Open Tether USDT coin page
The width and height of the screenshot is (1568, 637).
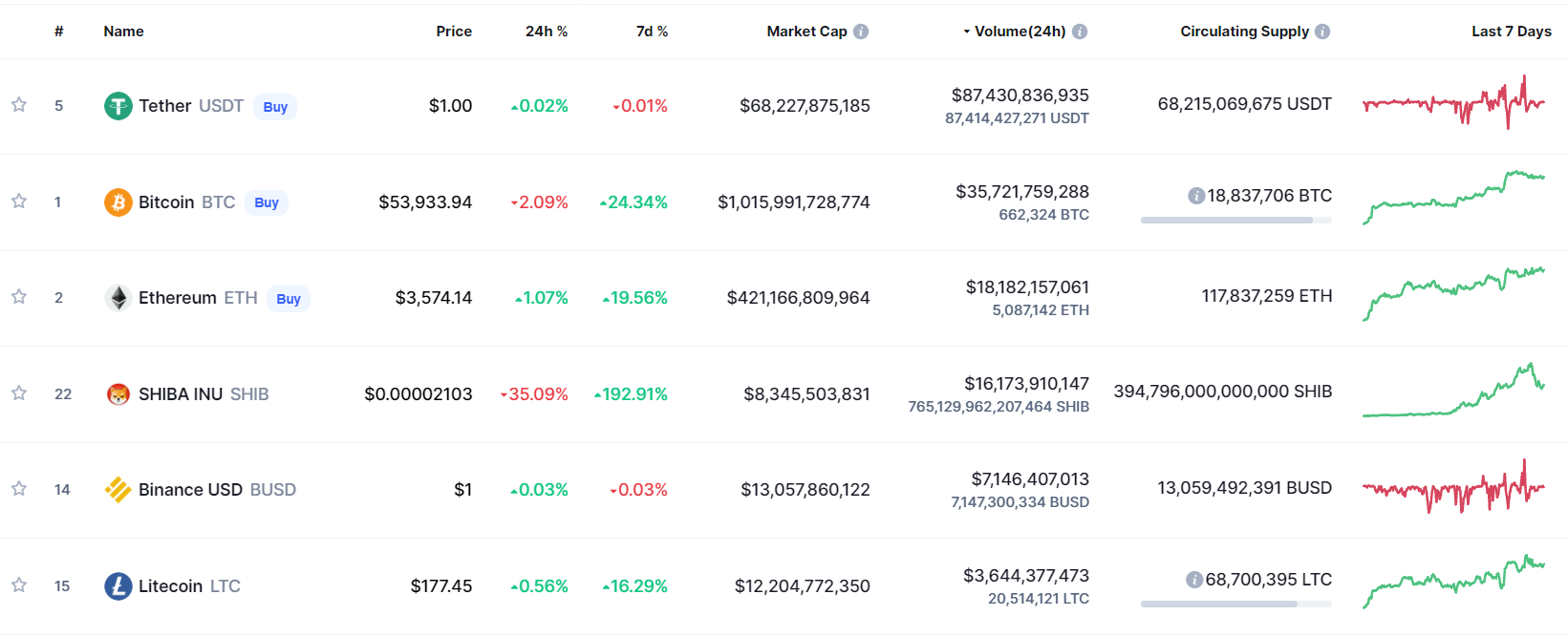pyautogui.click(x=191, y=106)
